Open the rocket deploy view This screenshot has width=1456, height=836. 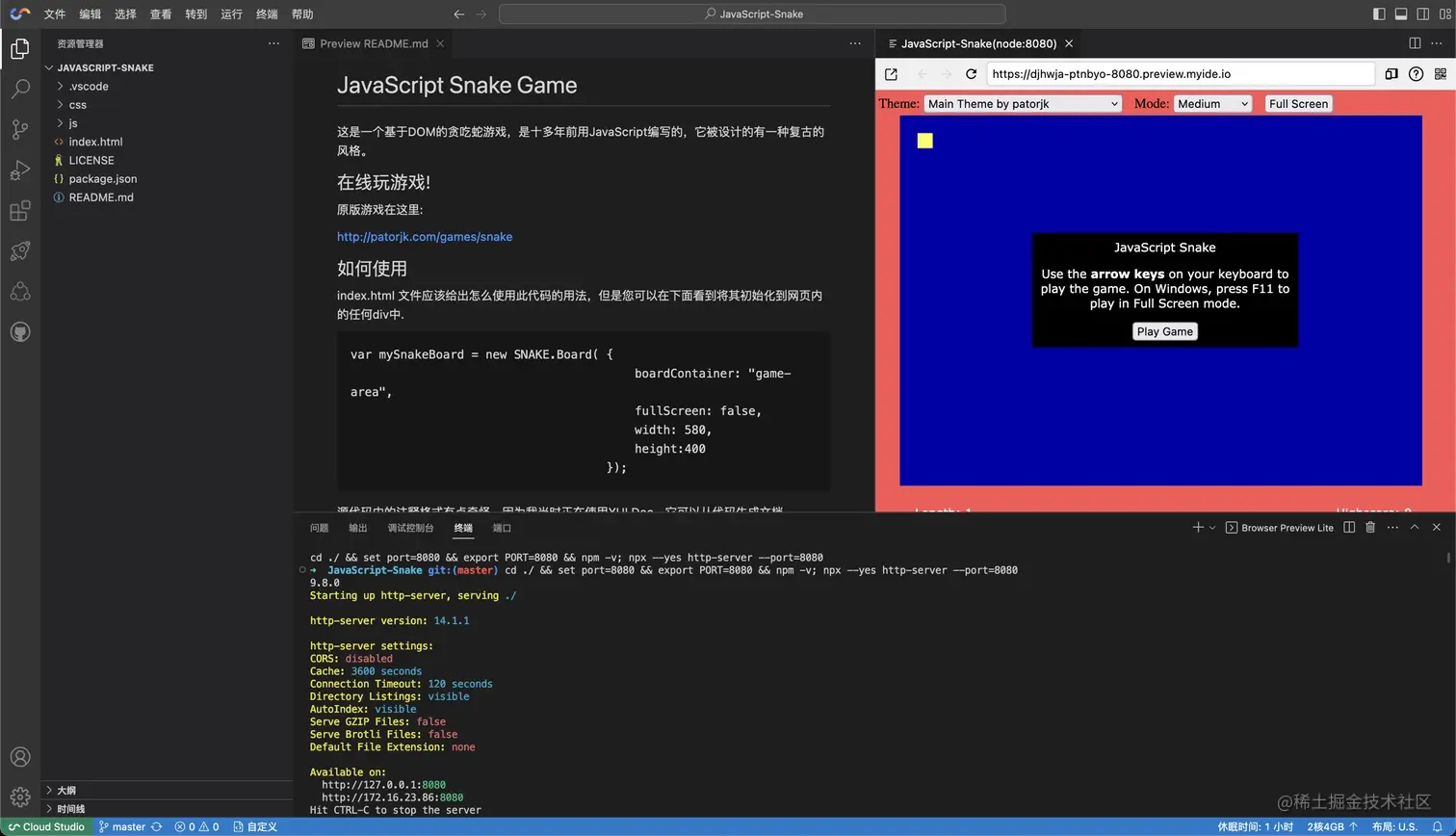20,251
